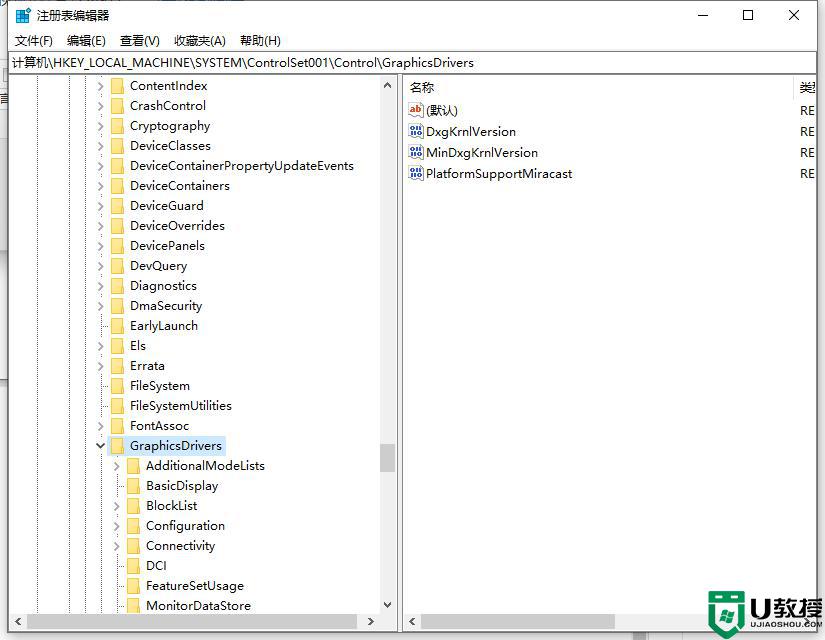
Task: Expand the DeviceContainerPropertyUpdateEvents key
Action: [100, 166]
